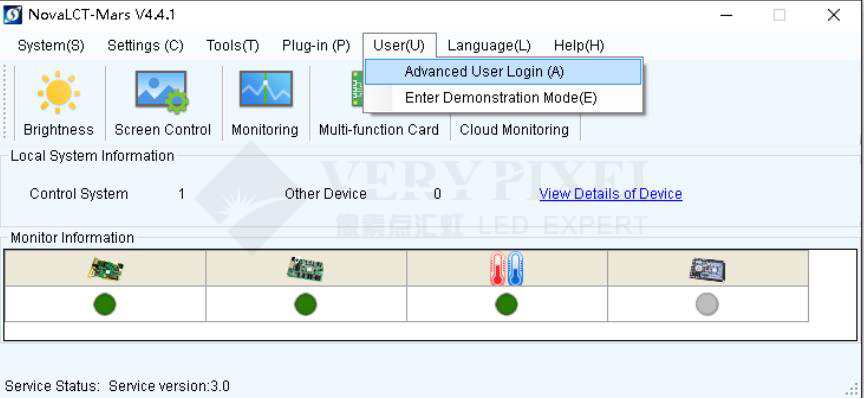The height and width of the screenshot is (398, 864).
Task: Open the Monitoring graph icon
Action: pyautogui.click(x=266, y=89)
